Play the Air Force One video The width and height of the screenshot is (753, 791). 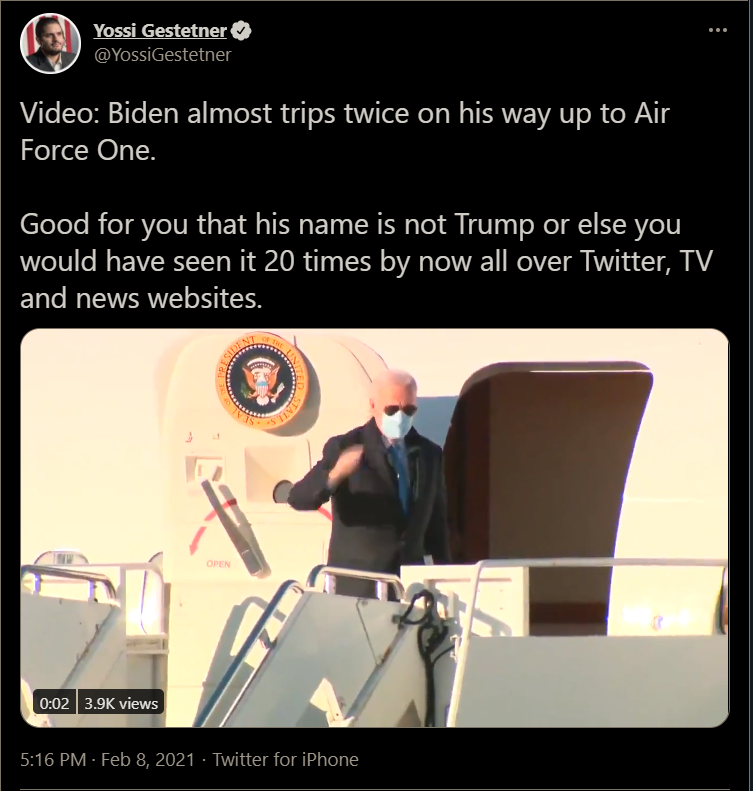click(x=375, y=528)
